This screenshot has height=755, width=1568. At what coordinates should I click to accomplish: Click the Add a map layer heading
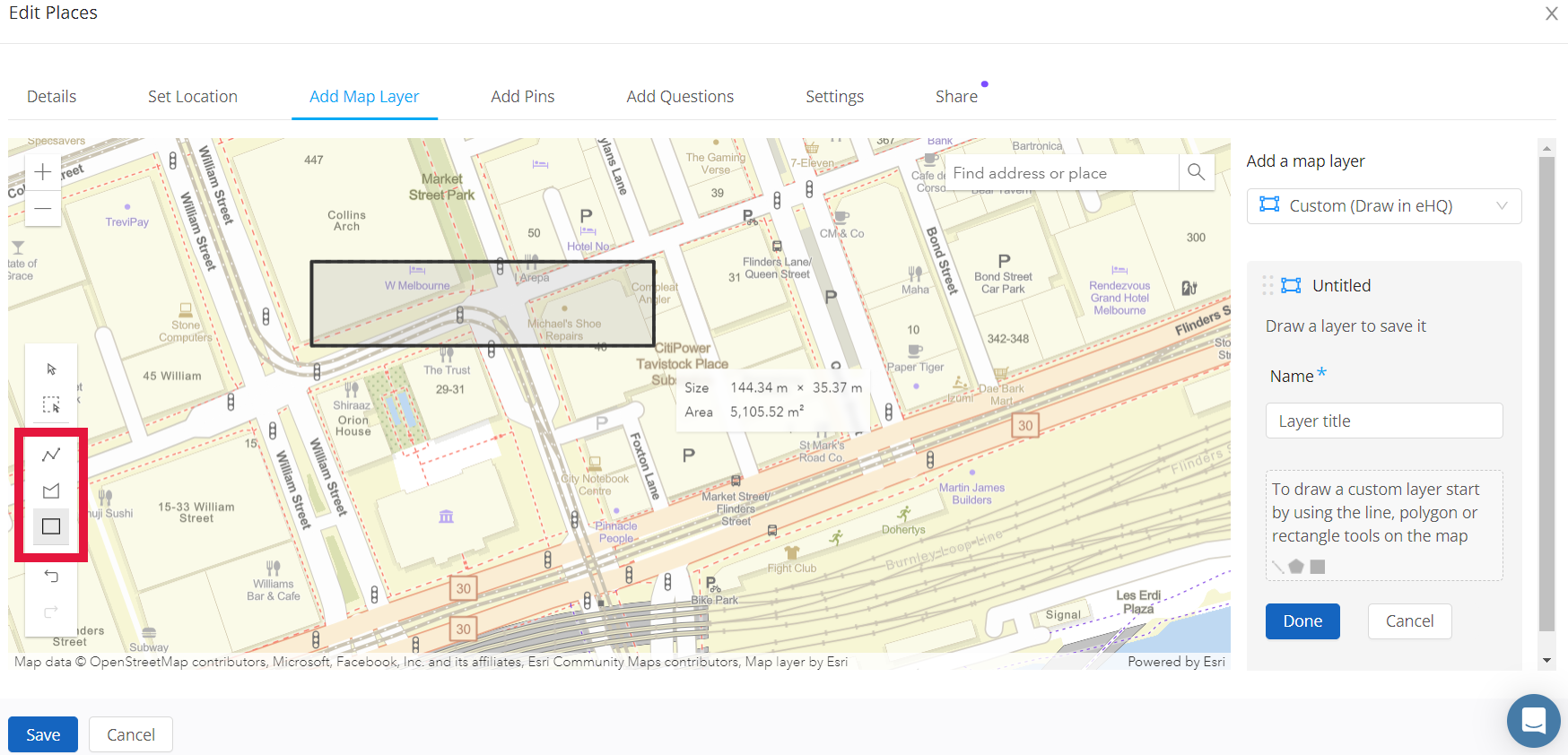point(1305,161)
